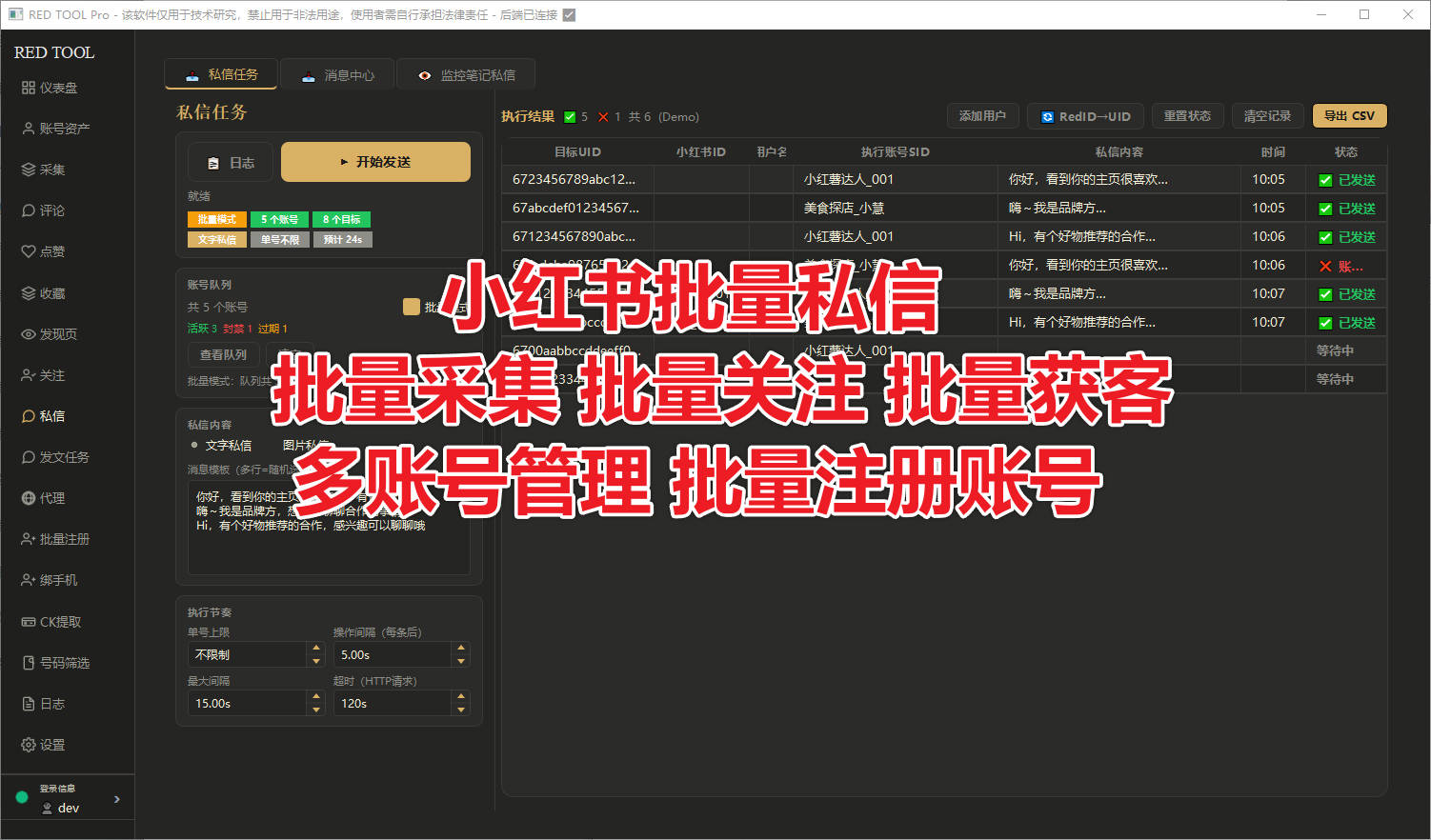This screenshot has height=840, width=1431.
Task: Open CK提取 sidebar icon
Action: (x=29, y=622)
